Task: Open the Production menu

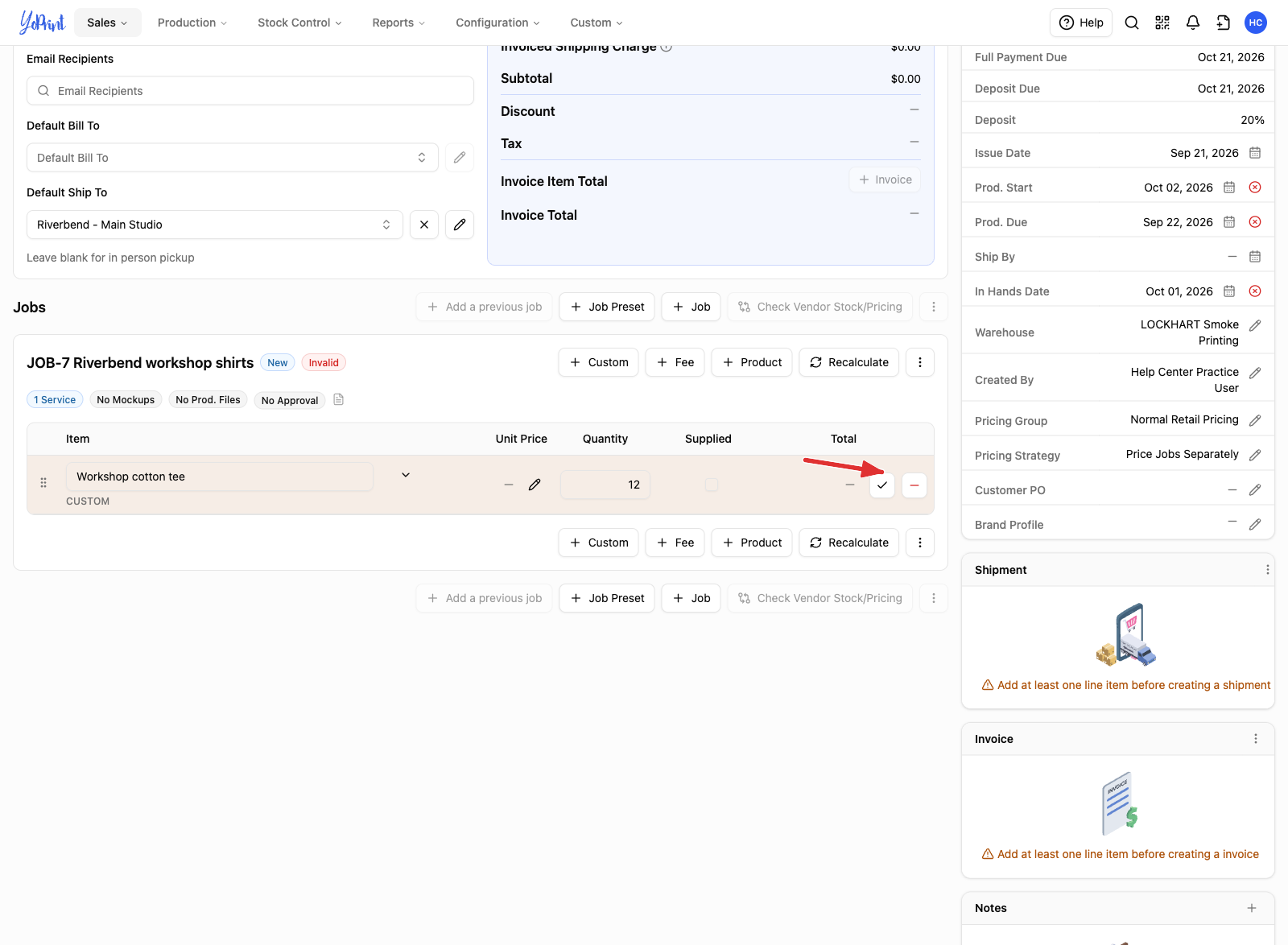Action: click(192, 23)
